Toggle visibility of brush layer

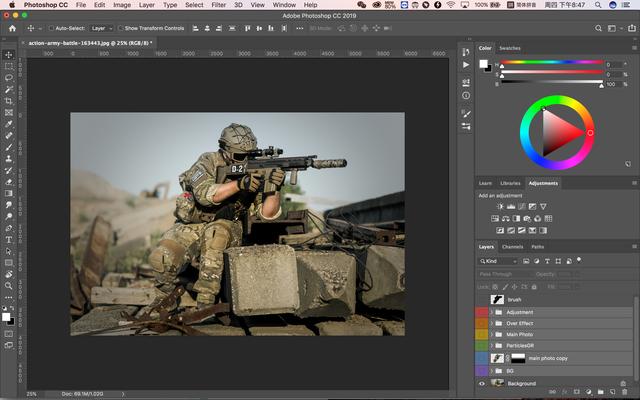click(482, 300)
